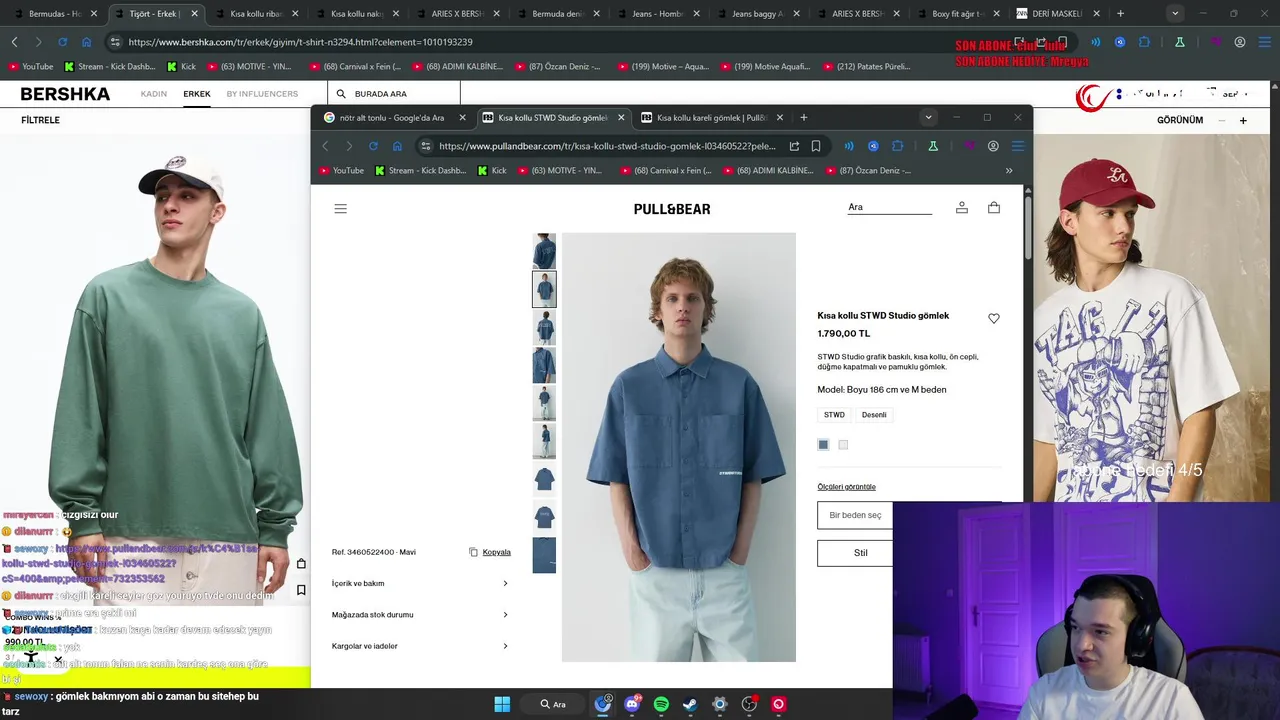The height and width of the screenshot is (720, 1280).
Task: Open Discord from the taskbar
Action: (632, 704)
